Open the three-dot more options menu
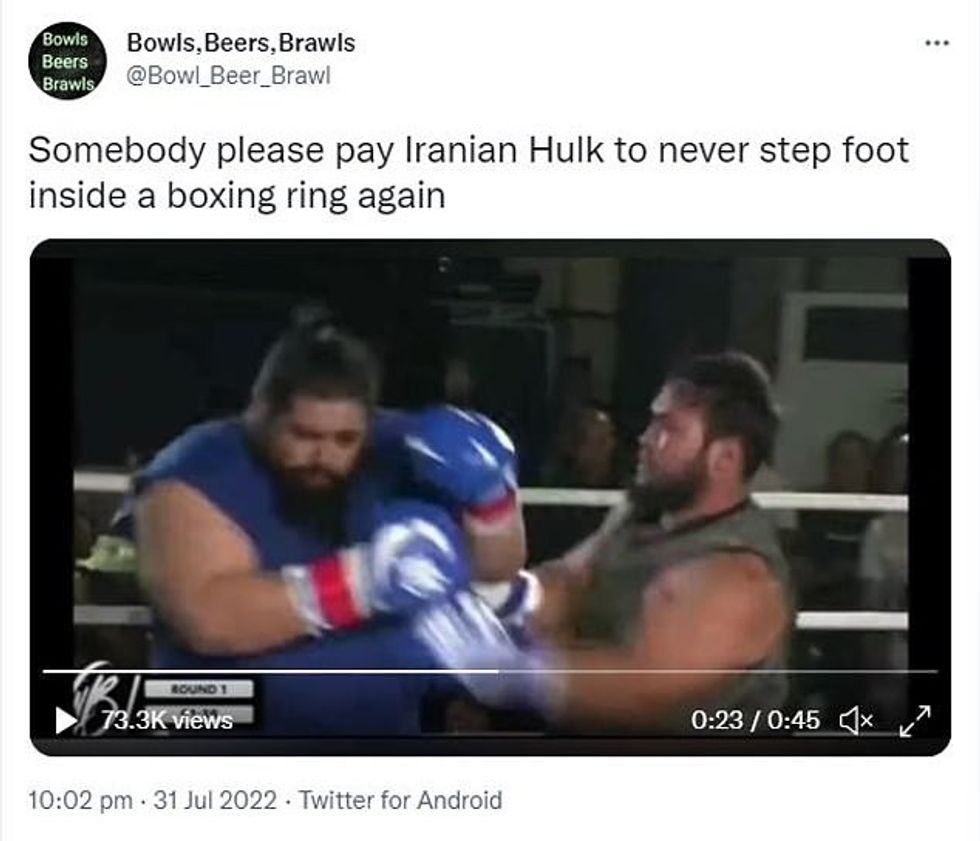Image resolution: width=980 pixels, height=841 pixels. click(x=937, y=43)
